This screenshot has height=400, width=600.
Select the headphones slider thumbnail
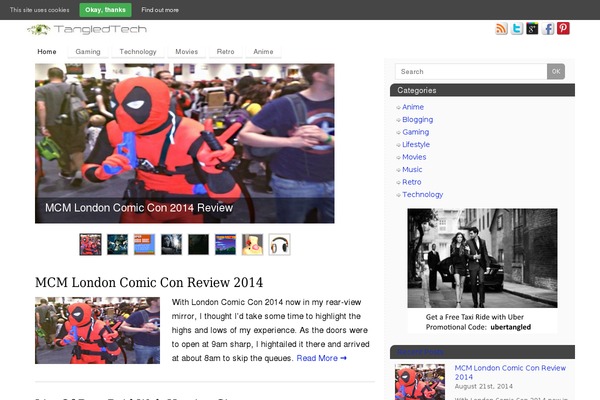point(279,245)
